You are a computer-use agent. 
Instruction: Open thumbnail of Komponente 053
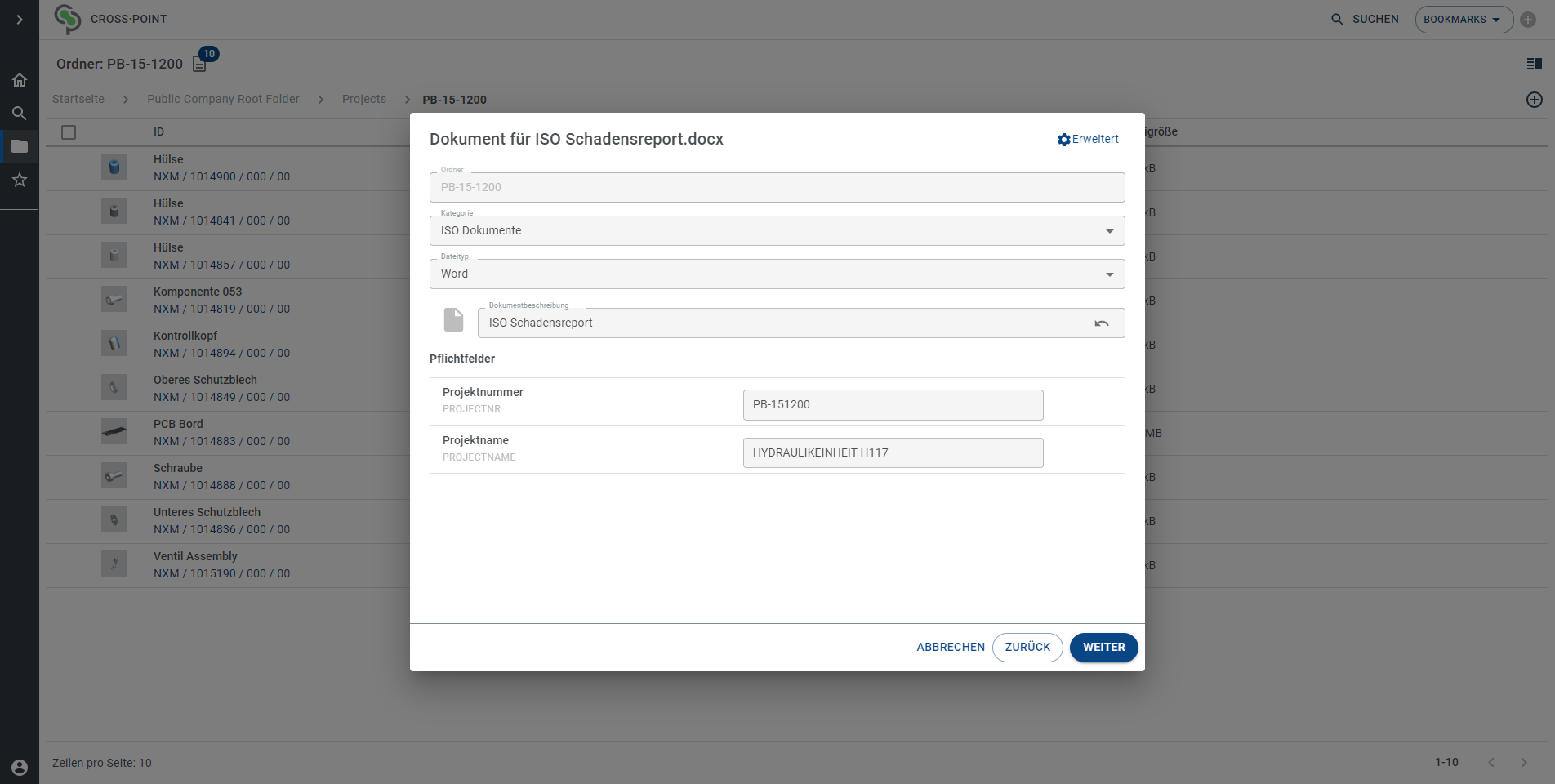click(114, 299)
